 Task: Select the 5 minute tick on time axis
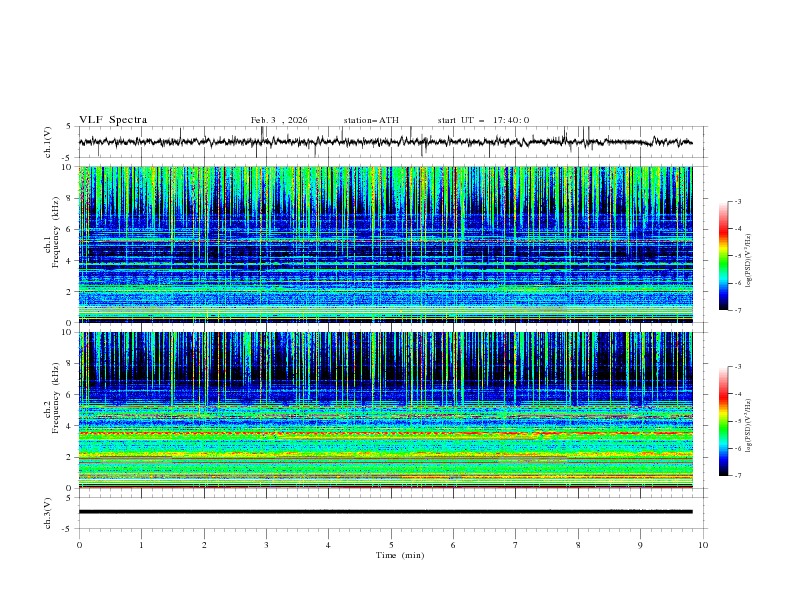(391, 545)
